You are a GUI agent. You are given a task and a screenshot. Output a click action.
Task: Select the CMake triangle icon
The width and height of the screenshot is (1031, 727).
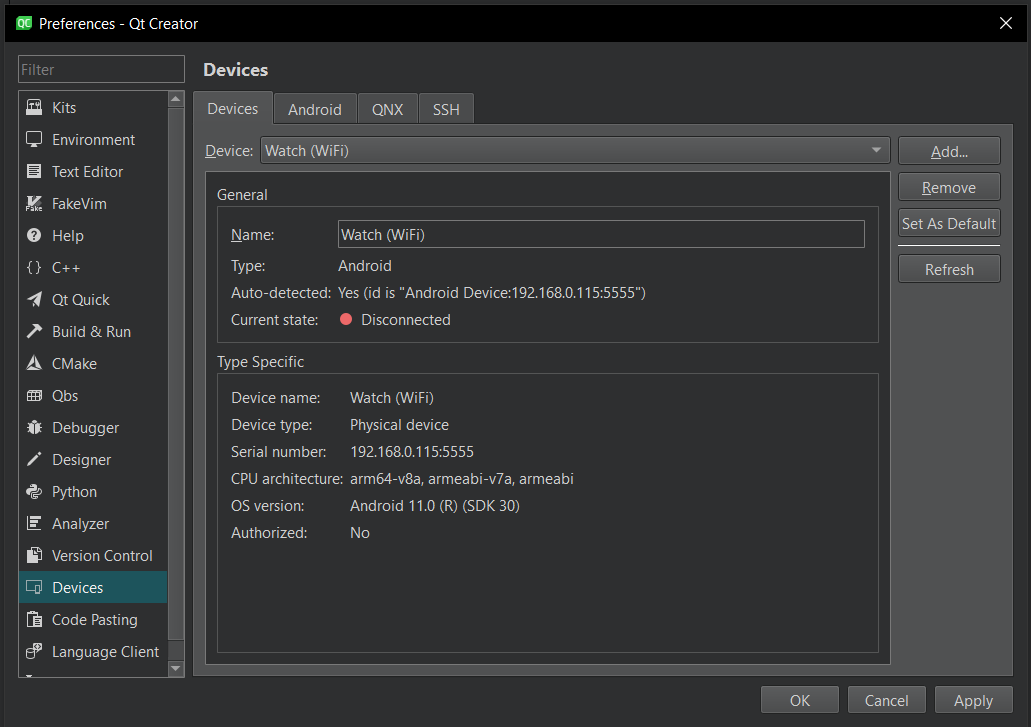pos(34,364)
